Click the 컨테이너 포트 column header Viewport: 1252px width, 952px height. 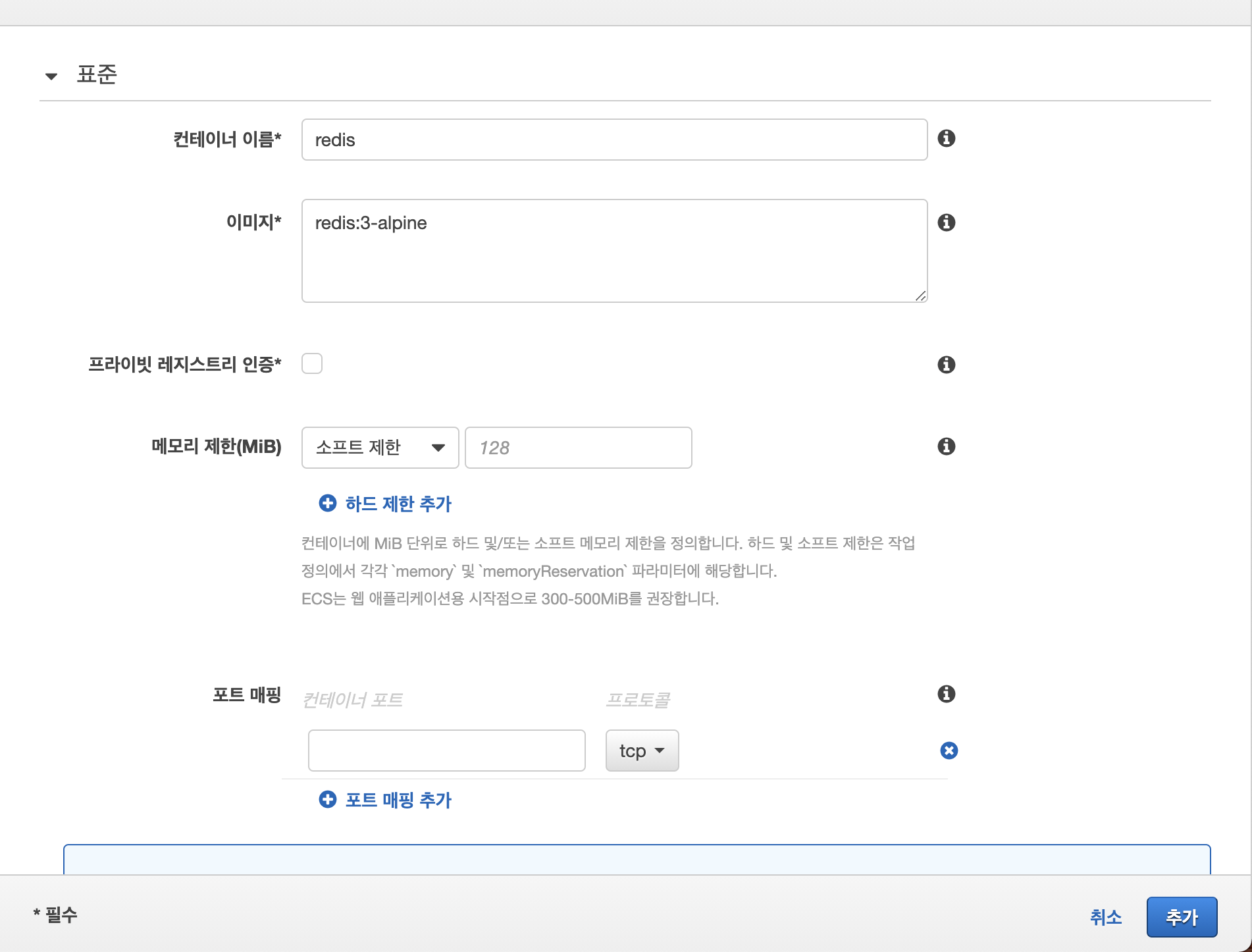352,700
